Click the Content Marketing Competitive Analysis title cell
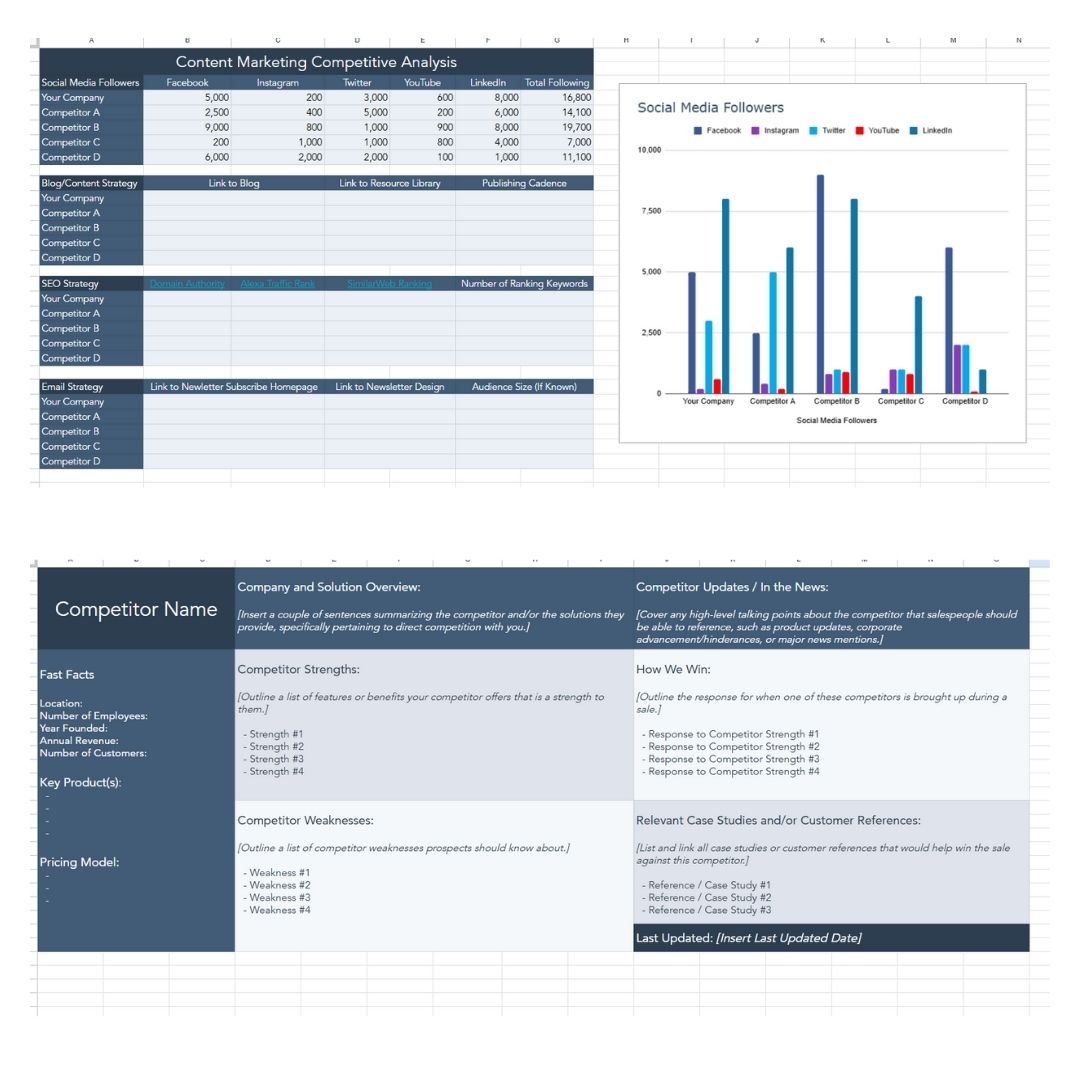This screenshot has width=1080, height=1080. tap(316, 62)
